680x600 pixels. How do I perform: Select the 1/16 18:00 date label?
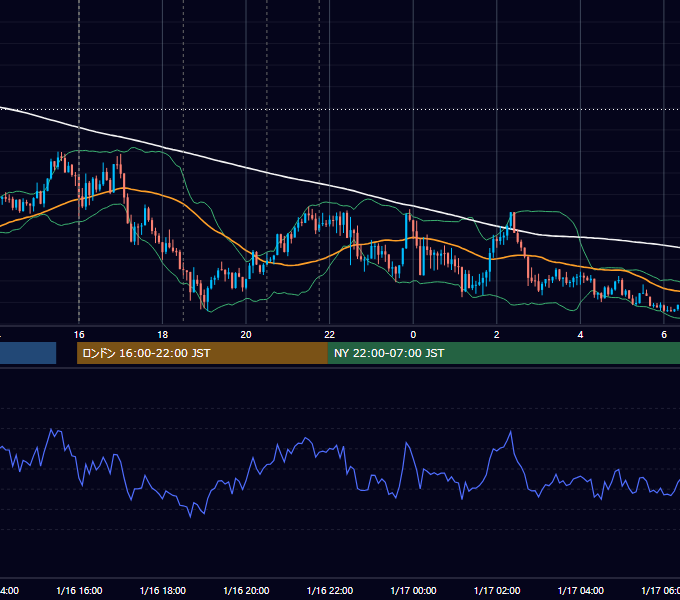pos(163,591)
